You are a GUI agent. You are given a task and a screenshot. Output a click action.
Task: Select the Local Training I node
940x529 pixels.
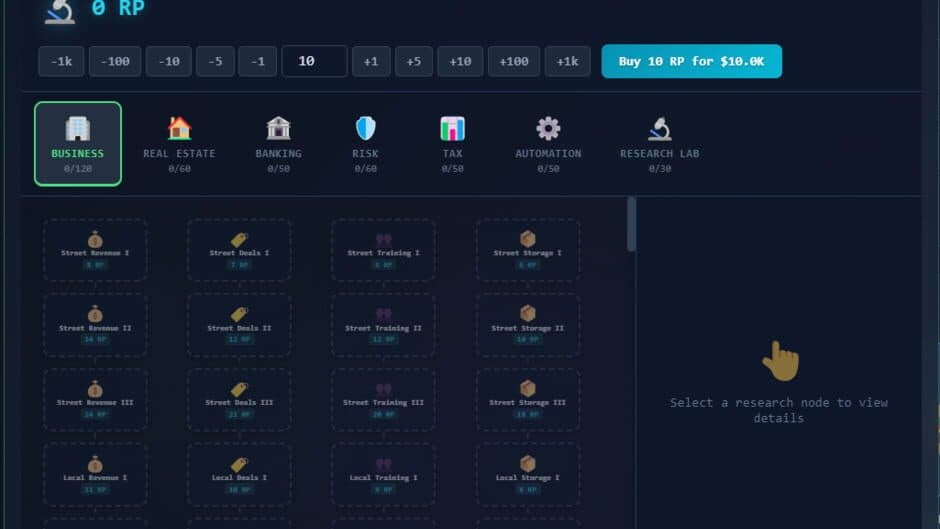coord(384,474)
